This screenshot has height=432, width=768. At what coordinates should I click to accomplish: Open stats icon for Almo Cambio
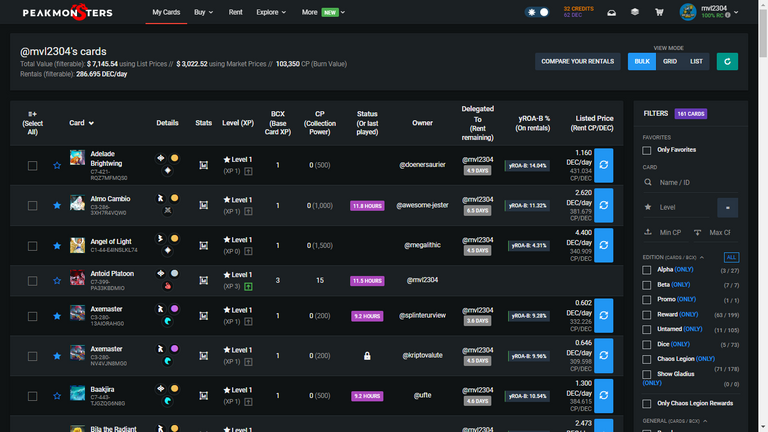[x=203, y=205]
